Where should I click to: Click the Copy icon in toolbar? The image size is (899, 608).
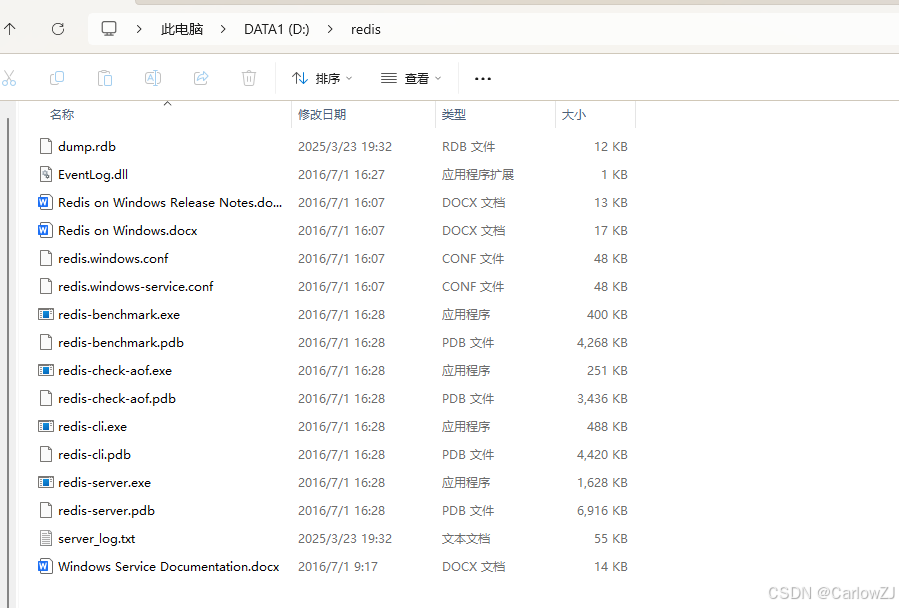[57, 78]
